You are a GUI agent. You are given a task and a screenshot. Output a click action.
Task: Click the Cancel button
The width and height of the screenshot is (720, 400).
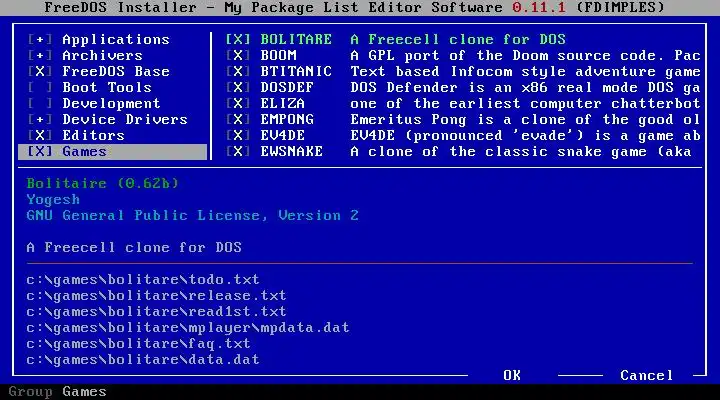[647, 376]
